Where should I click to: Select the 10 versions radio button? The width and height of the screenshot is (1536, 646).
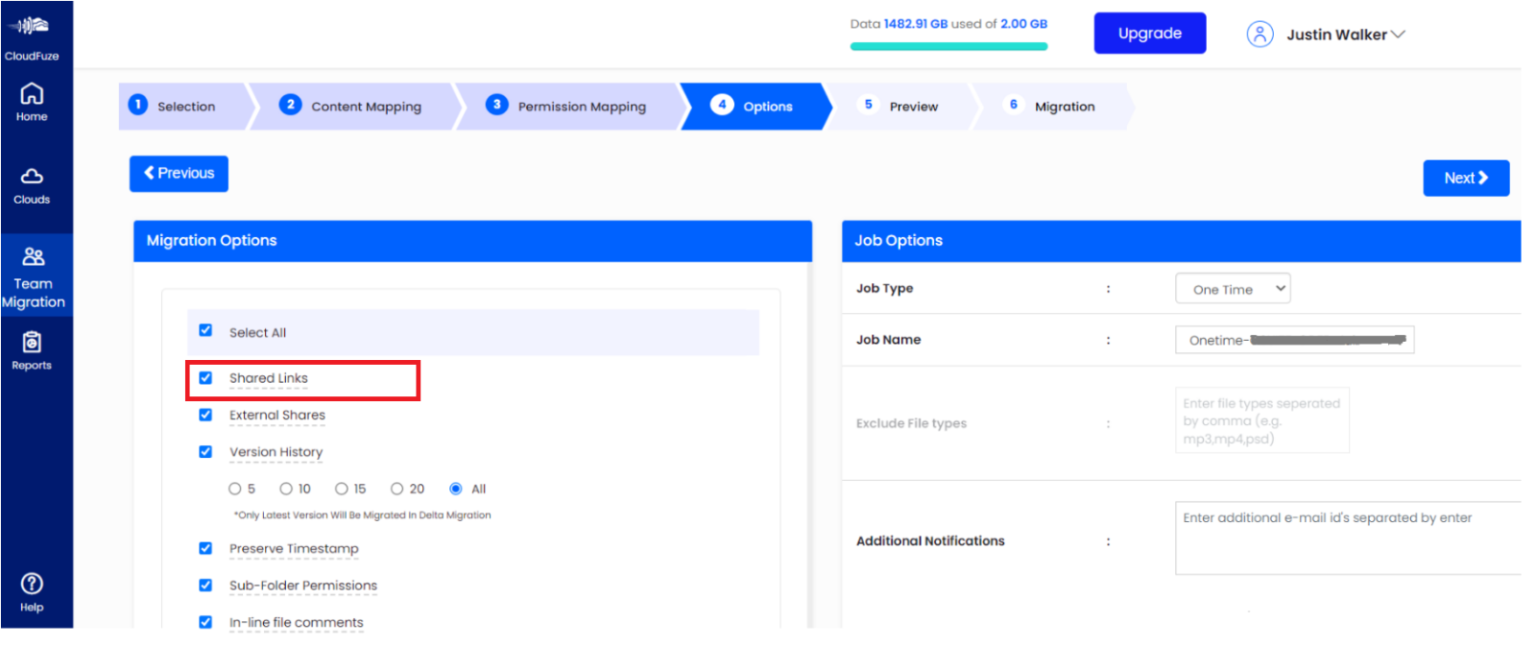pos(286,489)
